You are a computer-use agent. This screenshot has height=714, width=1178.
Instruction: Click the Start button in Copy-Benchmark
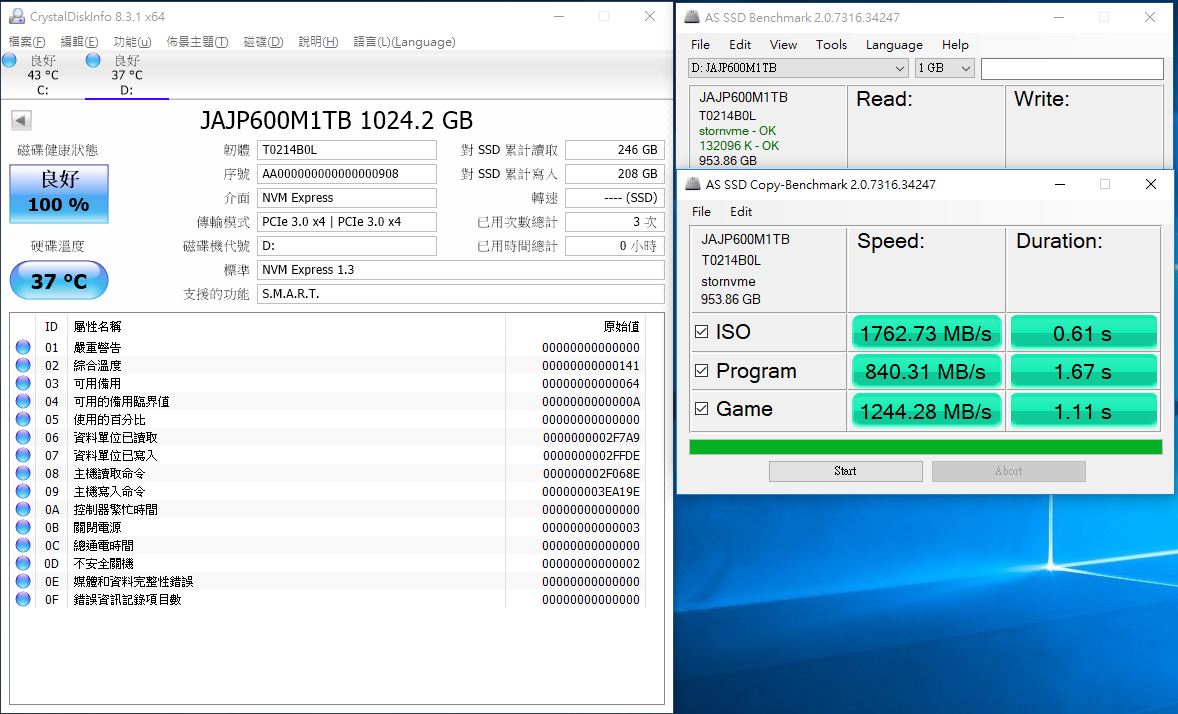(845, 471)
